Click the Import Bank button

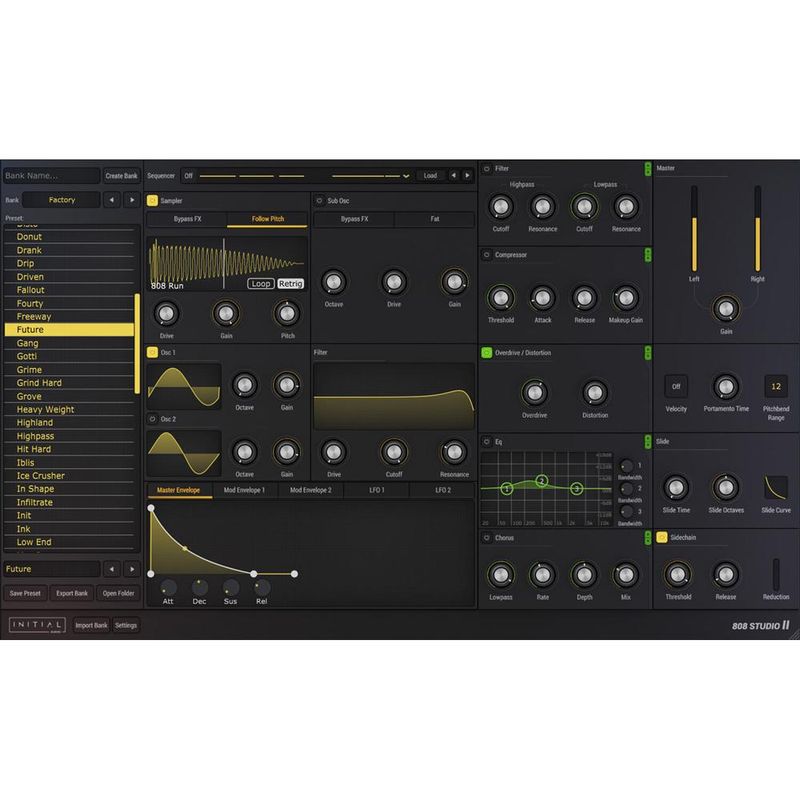click(x=91, y=625)
